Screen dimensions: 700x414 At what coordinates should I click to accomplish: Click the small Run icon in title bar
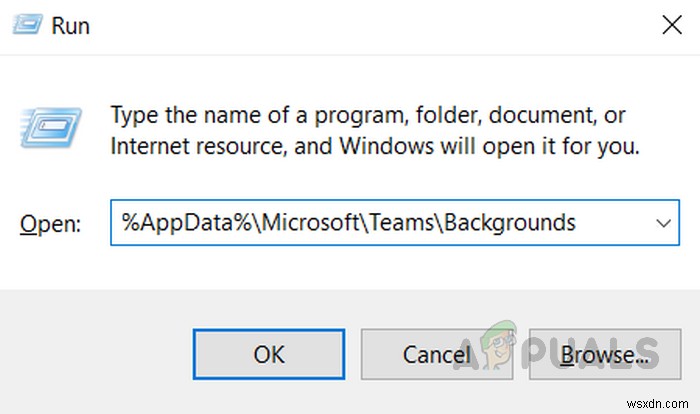point(26,25)
